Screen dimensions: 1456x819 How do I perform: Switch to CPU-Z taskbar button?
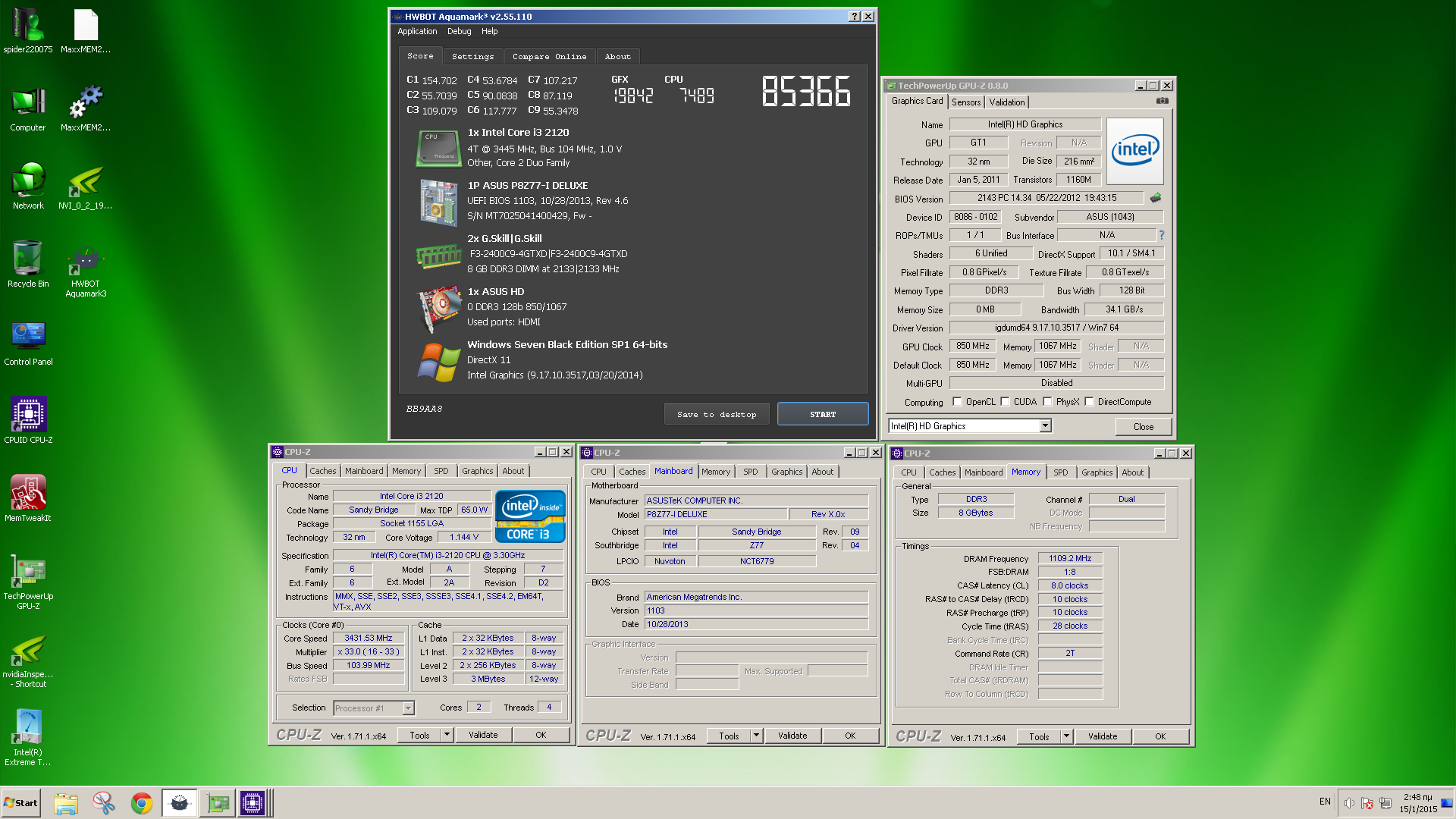click(x=254, y=803)
